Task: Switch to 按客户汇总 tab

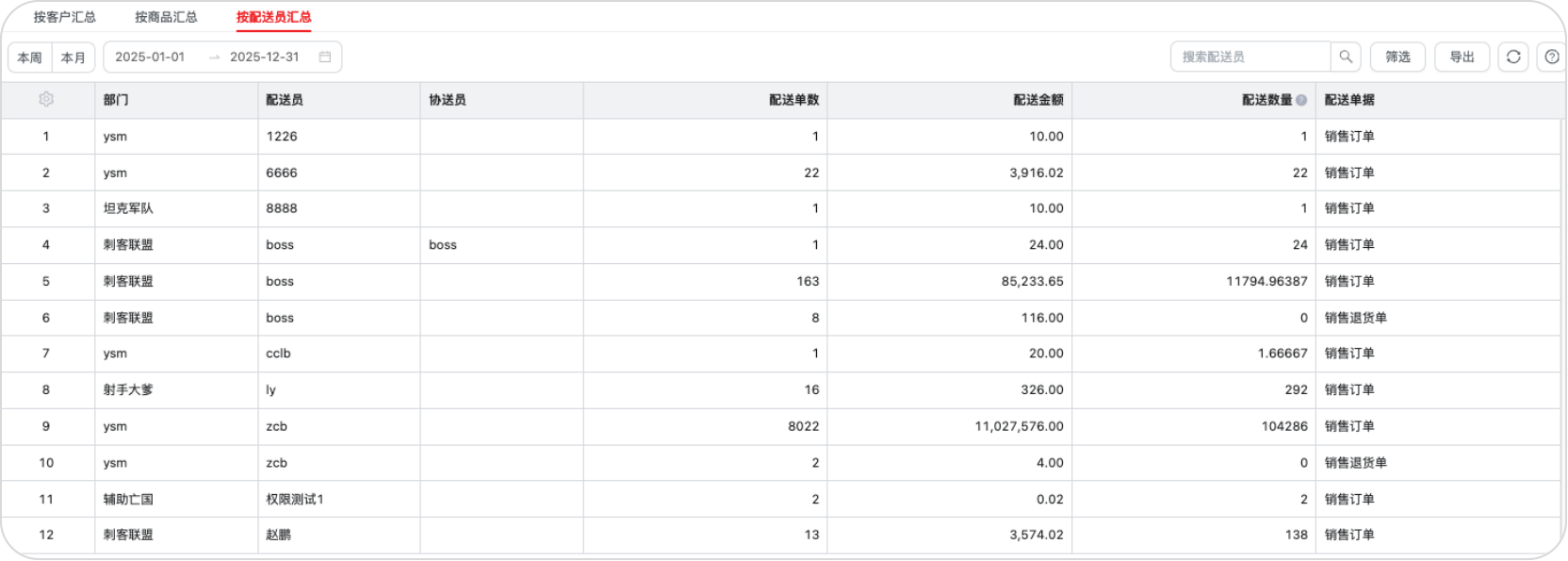Action: pos(65,17)
